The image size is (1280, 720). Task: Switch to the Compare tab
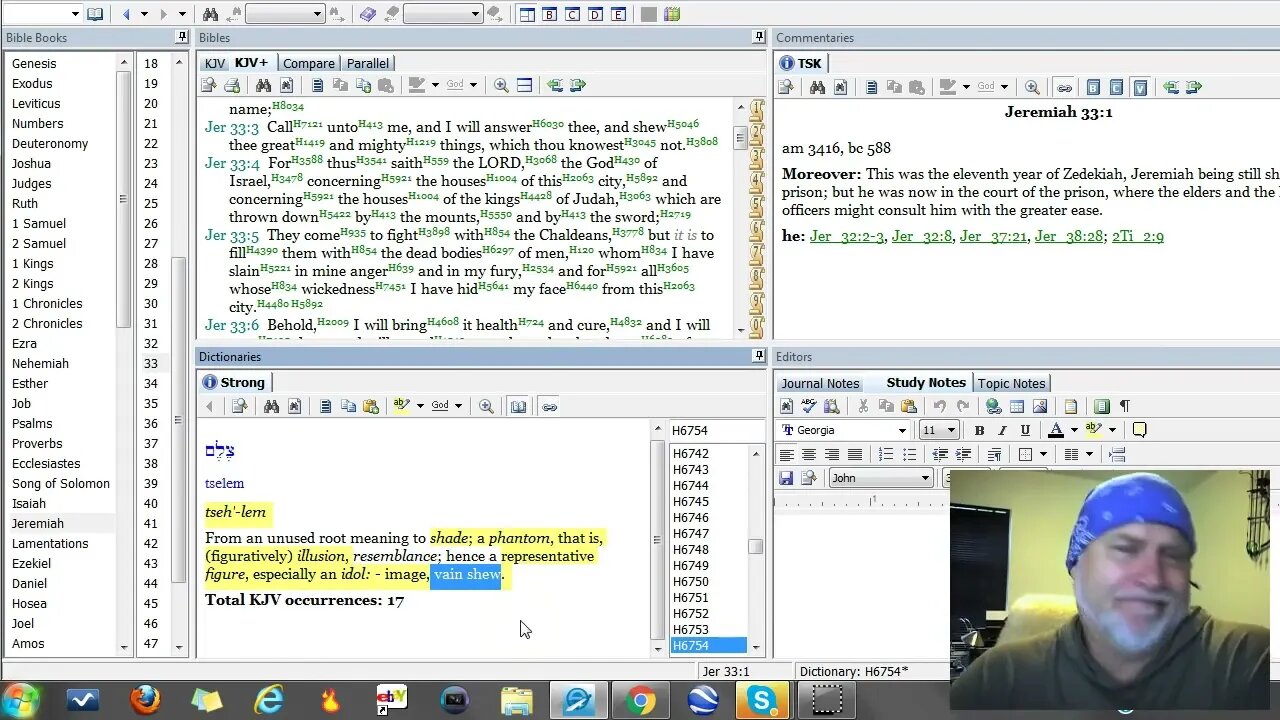(308, 63)
